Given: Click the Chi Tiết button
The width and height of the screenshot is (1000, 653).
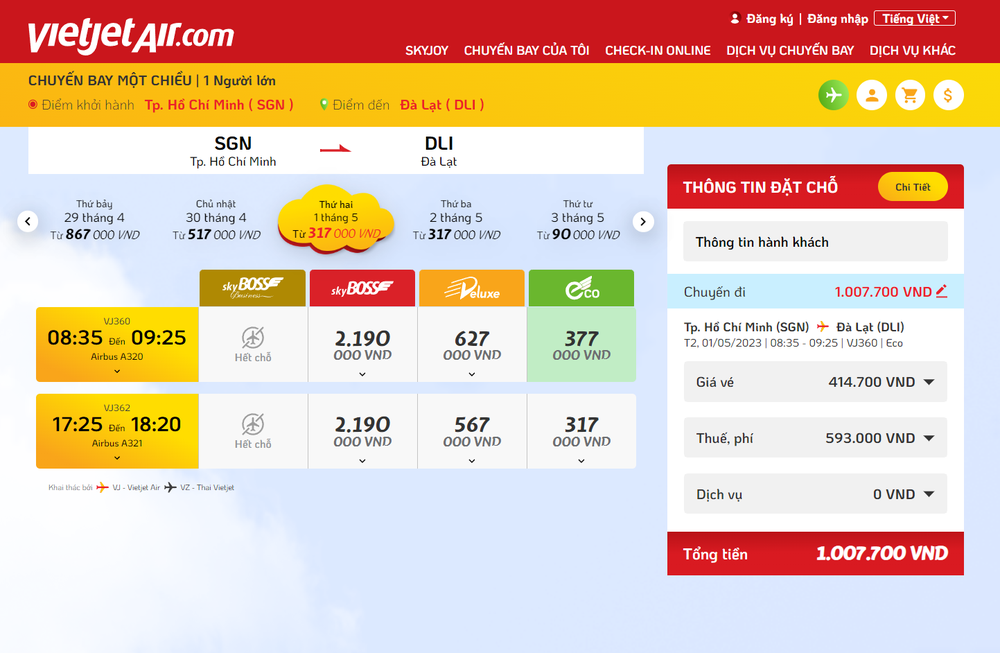Looking at the screenshot, I should pos(912,187).
